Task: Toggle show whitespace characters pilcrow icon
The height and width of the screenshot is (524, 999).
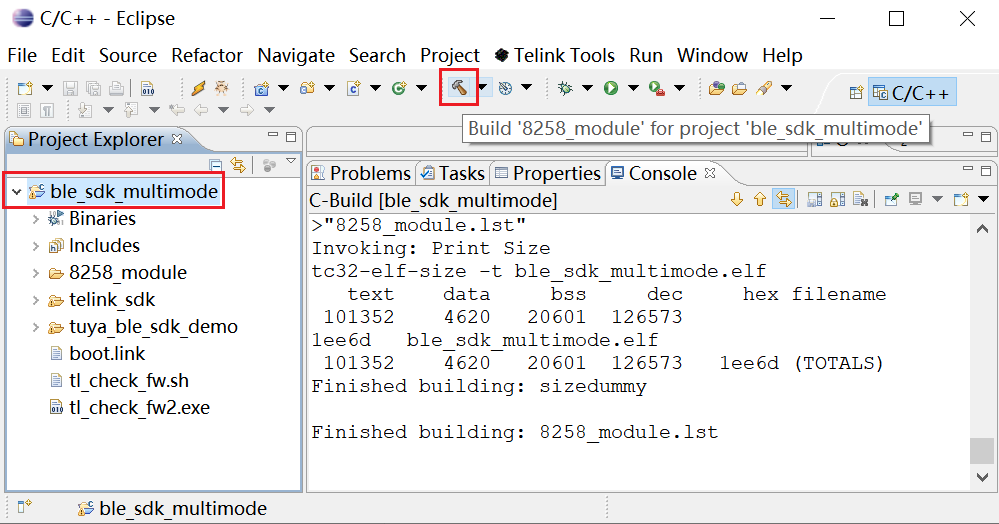Action: click(x=47, y=110)
